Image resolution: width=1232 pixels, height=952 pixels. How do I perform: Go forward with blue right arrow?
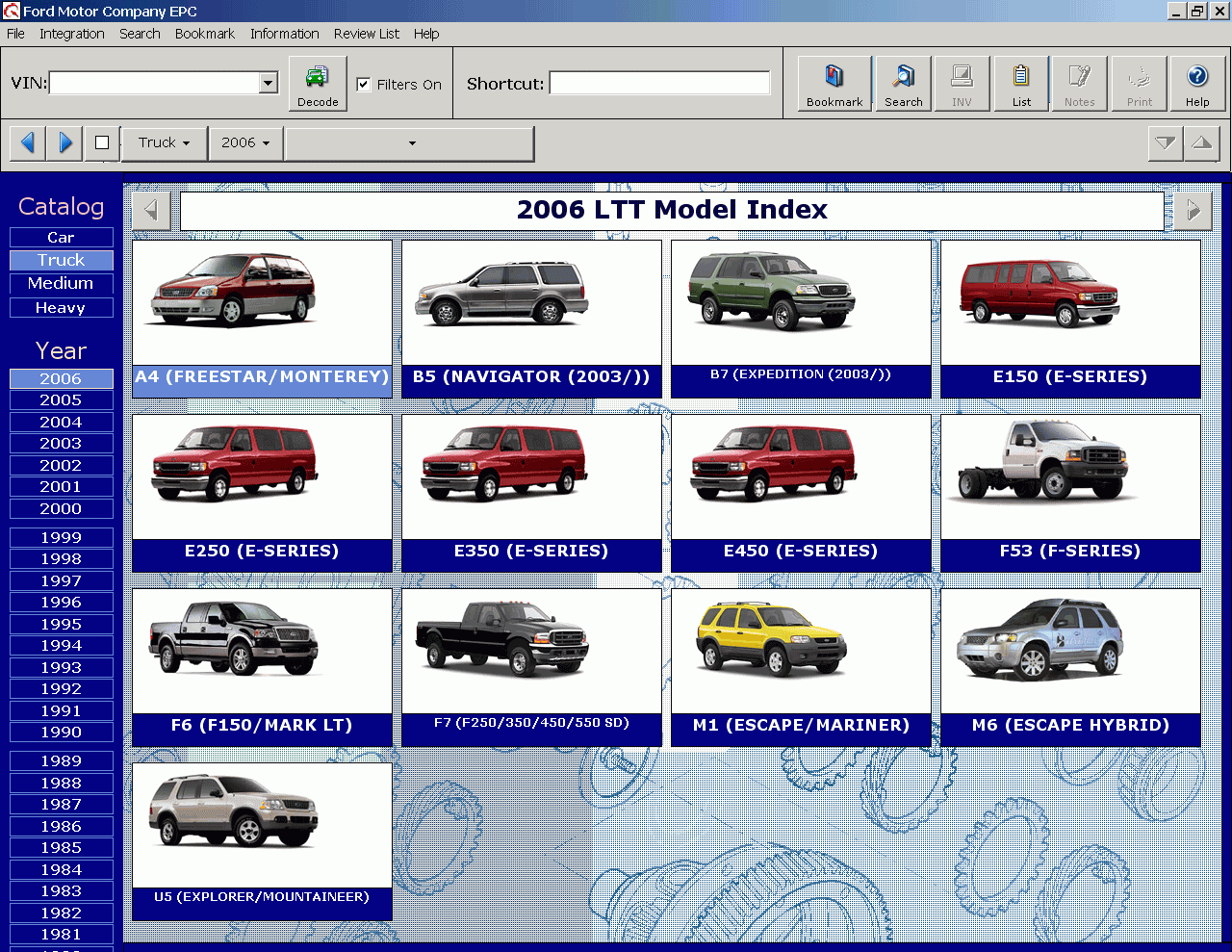64,142
